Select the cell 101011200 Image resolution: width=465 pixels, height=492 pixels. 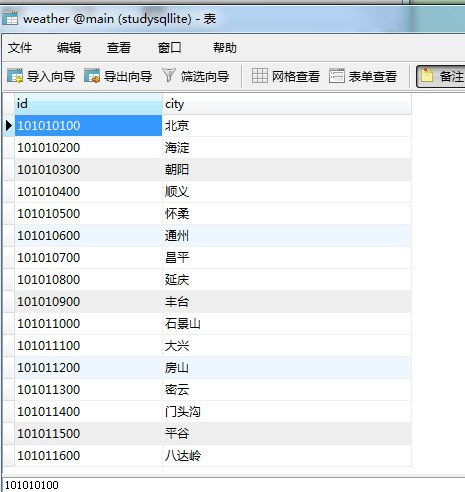88,368
